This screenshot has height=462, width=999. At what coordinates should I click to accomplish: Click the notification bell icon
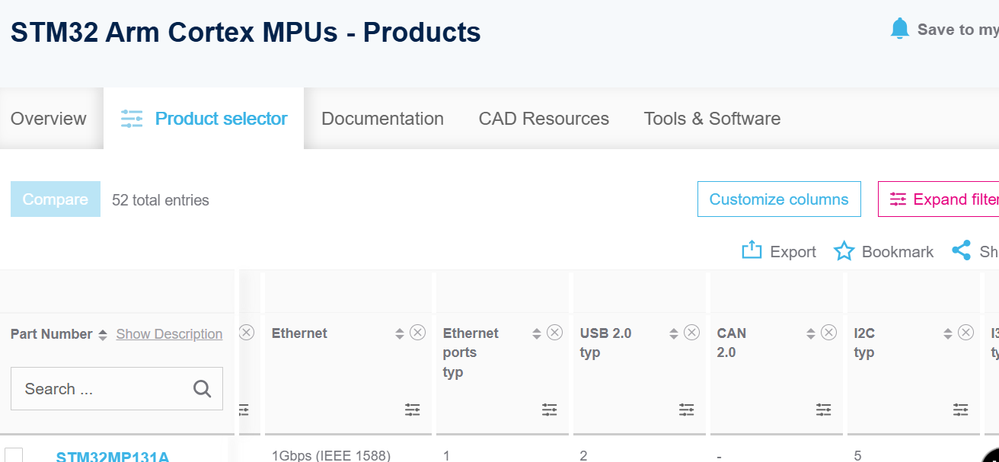pyautogui.click(x=900, y=29)
